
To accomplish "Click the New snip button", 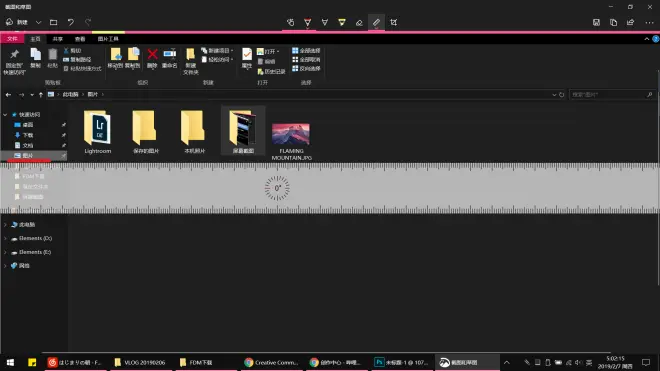I will (17, 22).
